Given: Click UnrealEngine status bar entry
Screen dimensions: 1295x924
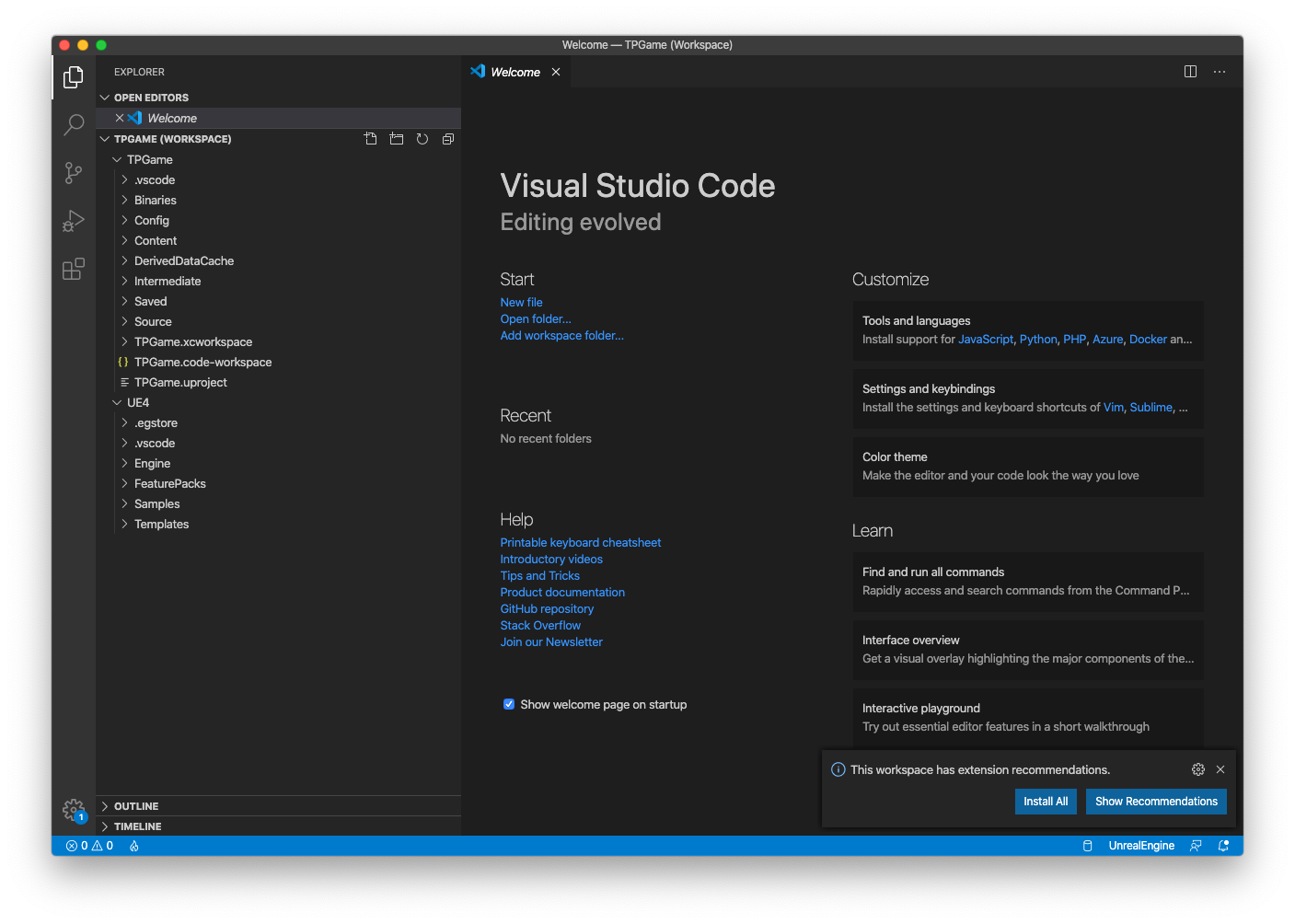Looking at the screenshot, I should point(1141,846).
